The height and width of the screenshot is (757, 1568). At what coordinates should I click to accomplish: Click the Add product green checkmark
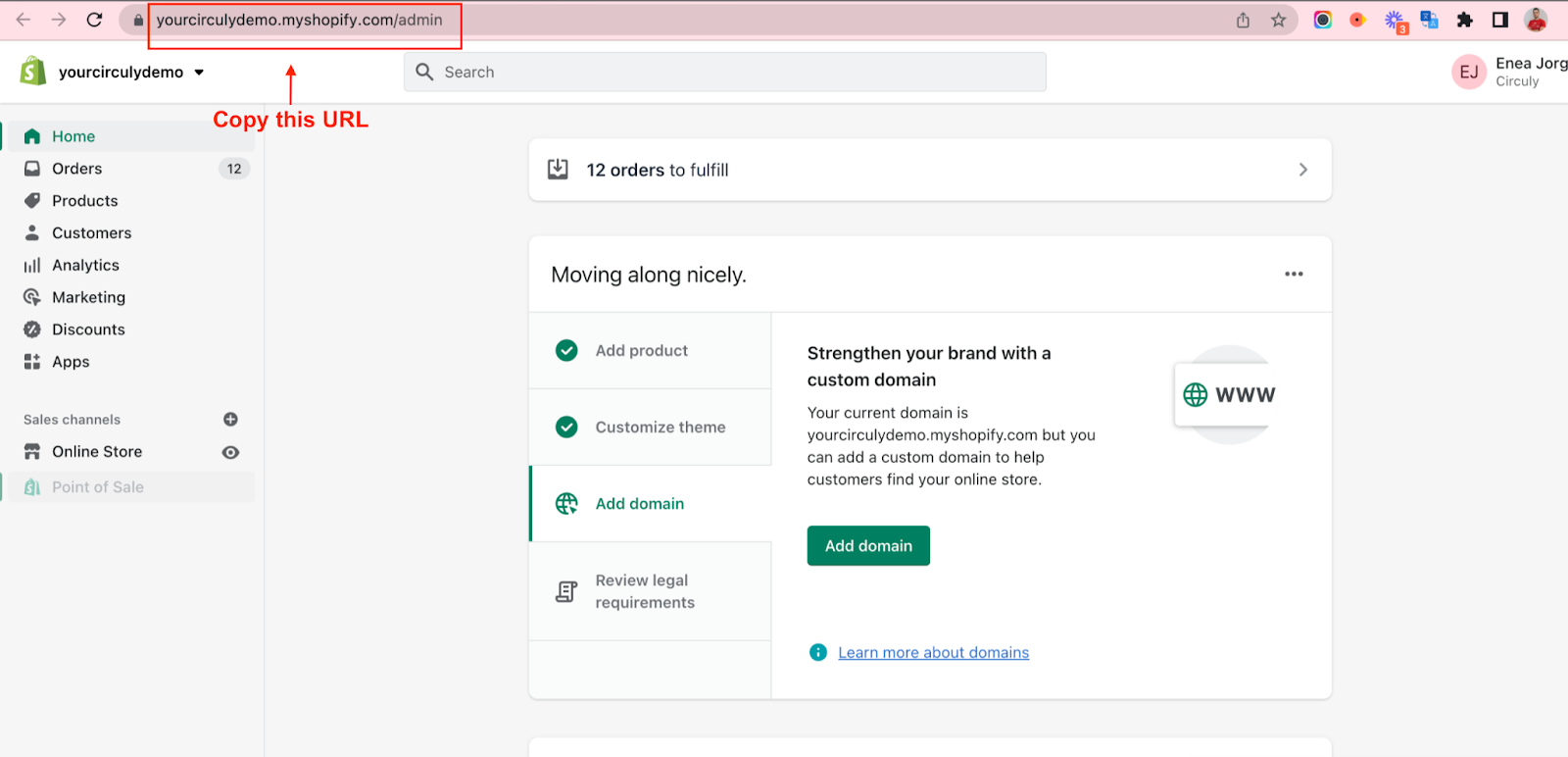coord(566,351)
